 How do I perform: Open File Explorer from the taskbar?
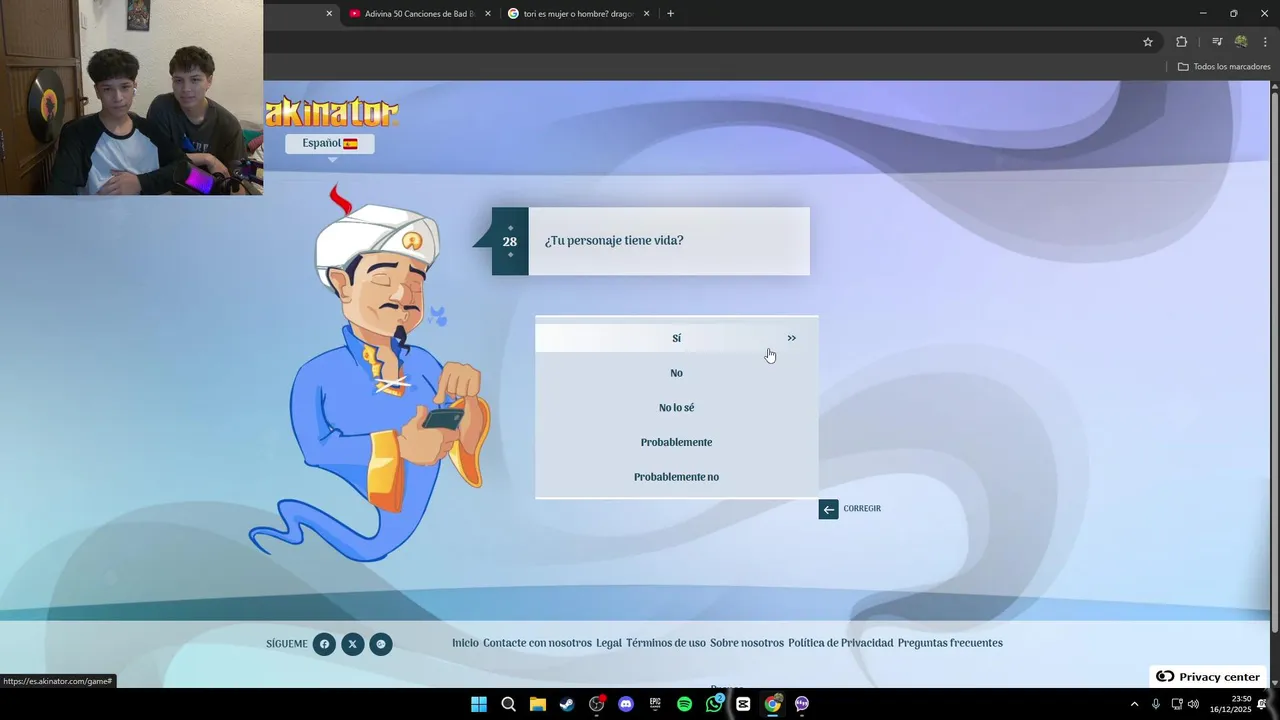coord(537,704)
